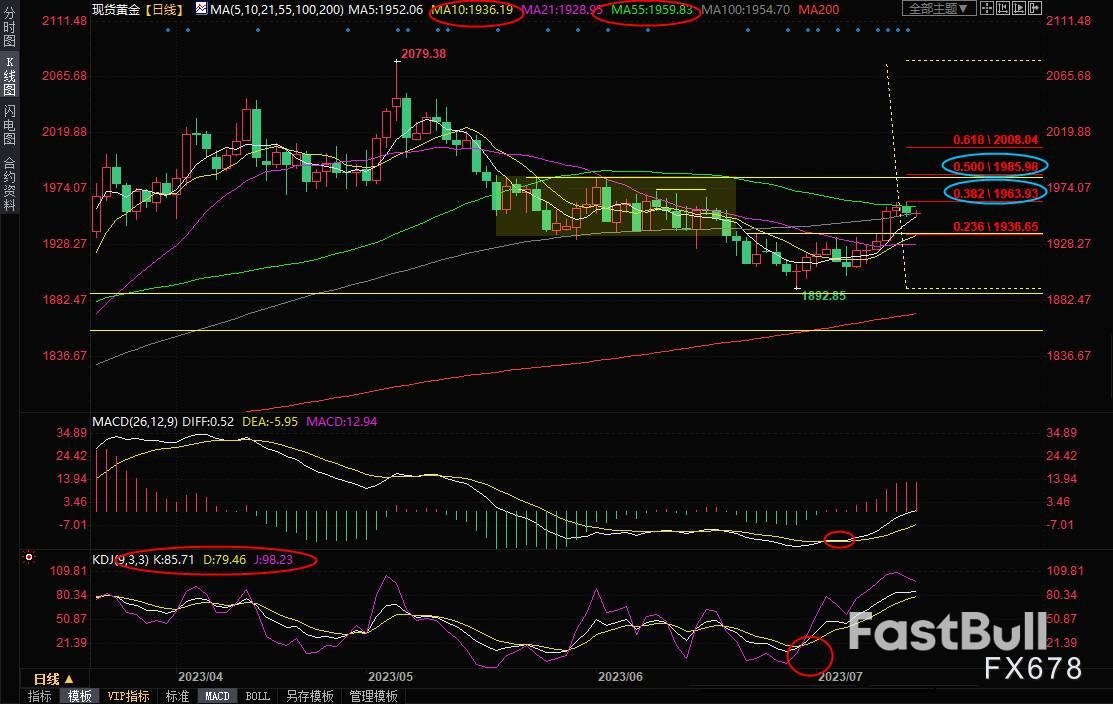Select the 指标 bottom tab

click(x=40, y=696)
